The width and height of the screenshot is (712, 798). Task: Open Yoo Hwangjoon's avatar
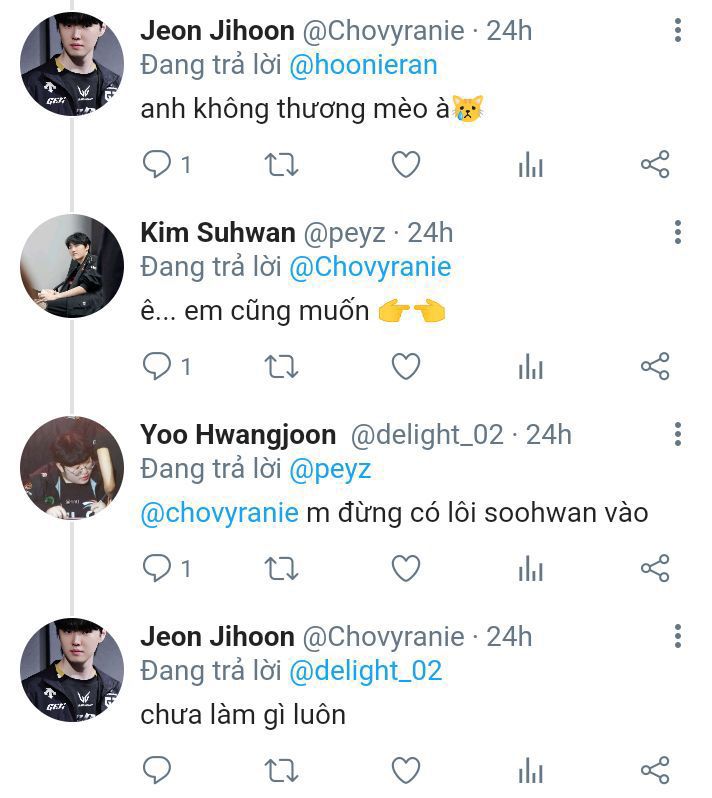tap(72, 468)
